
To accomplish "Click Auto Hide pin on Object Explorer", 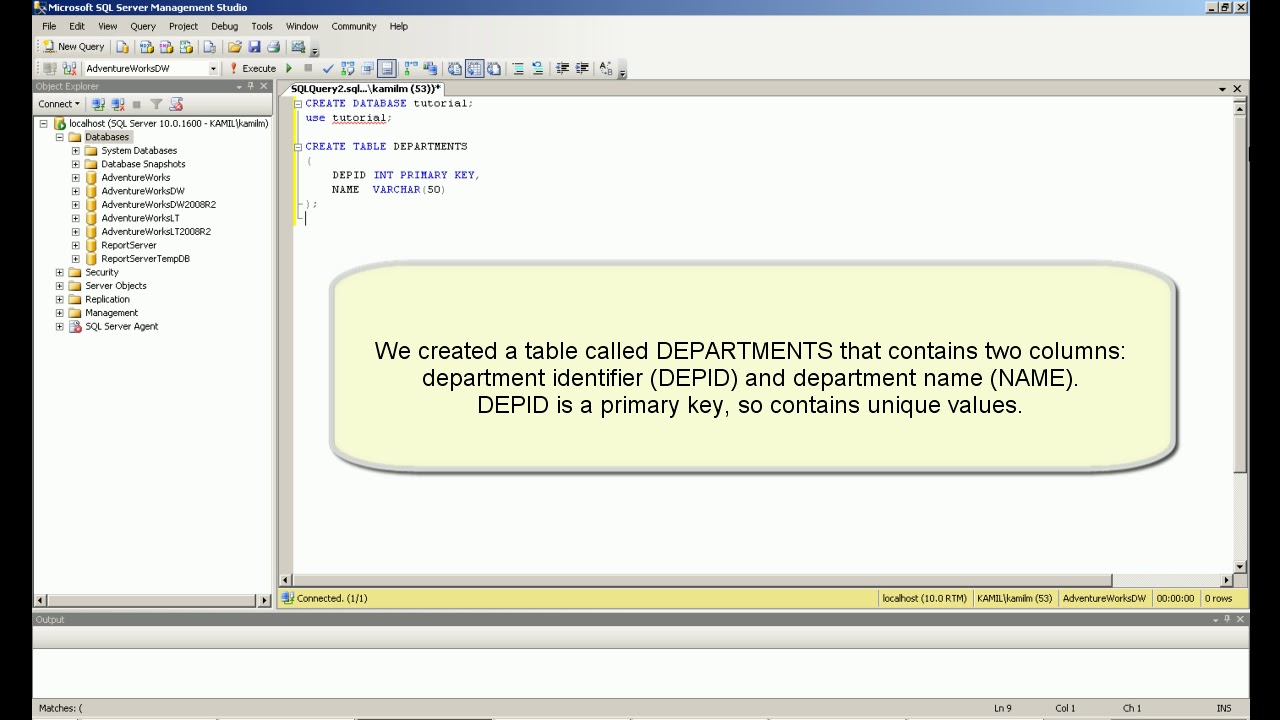I will tap(251, 86).
